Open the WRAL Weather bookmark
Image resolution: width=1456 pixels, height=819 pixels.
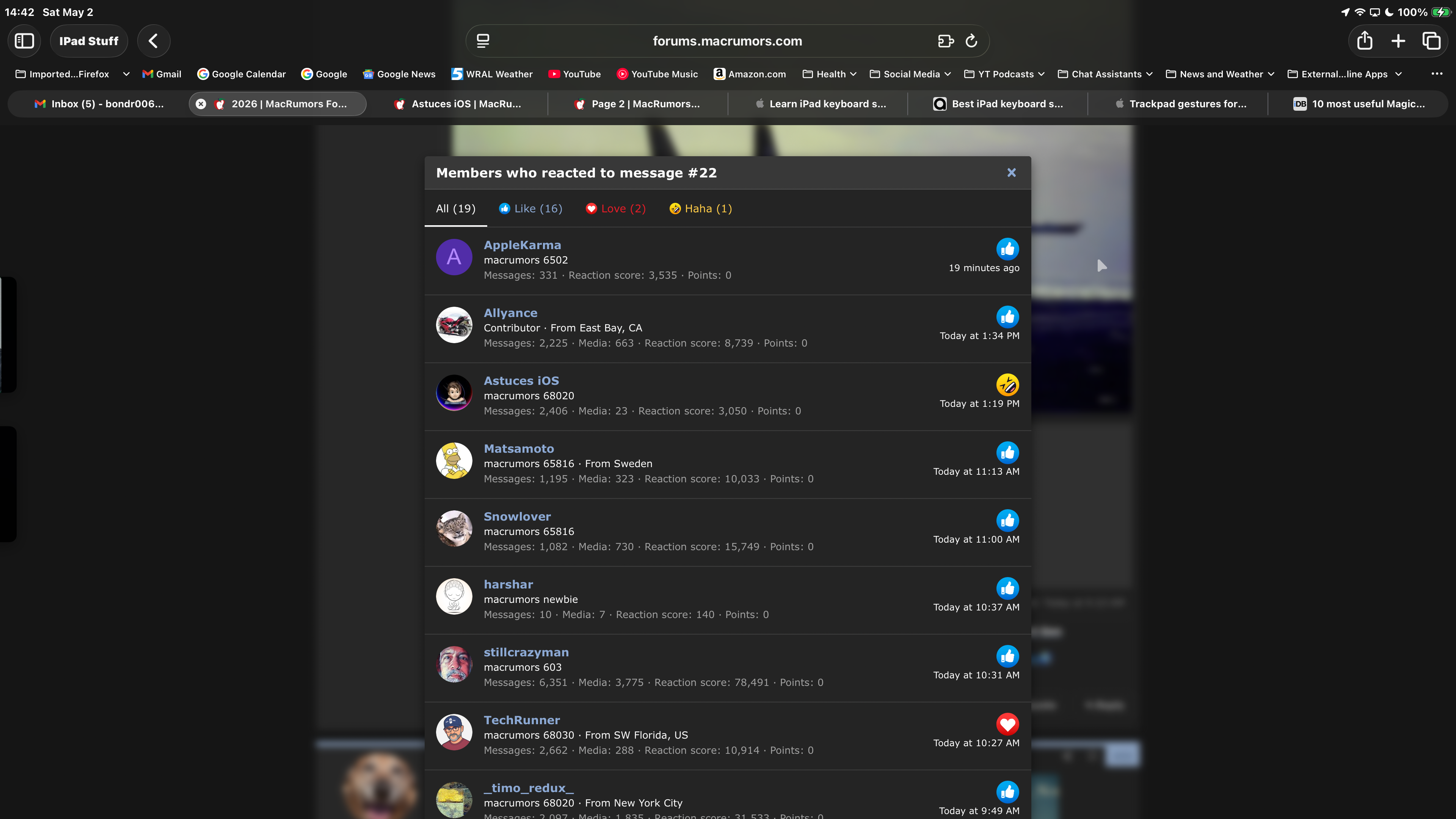pyautogui.click(x=492, y=74)
